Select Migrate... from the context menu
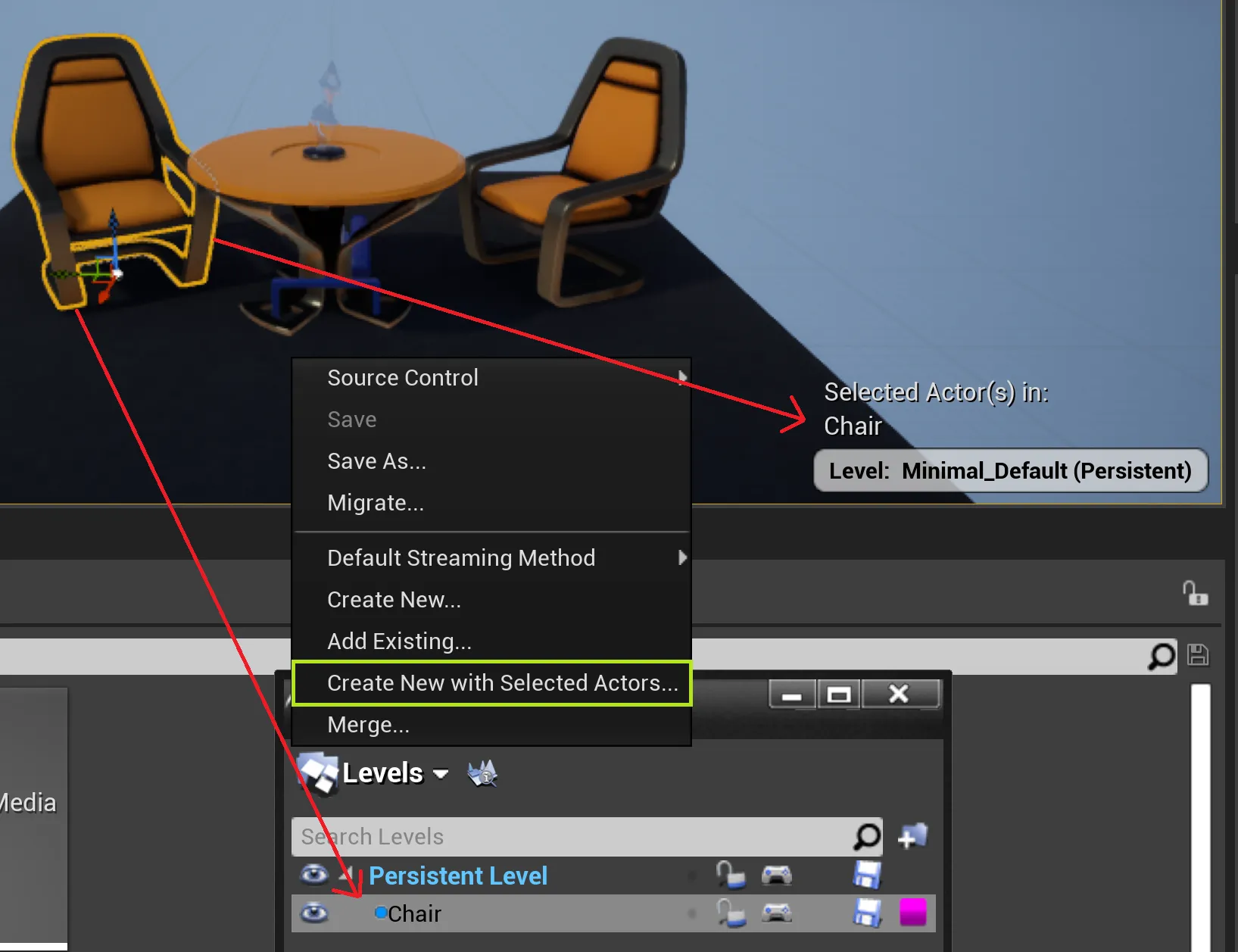Viewport: 1238px width, 952px height. point(376,503)
